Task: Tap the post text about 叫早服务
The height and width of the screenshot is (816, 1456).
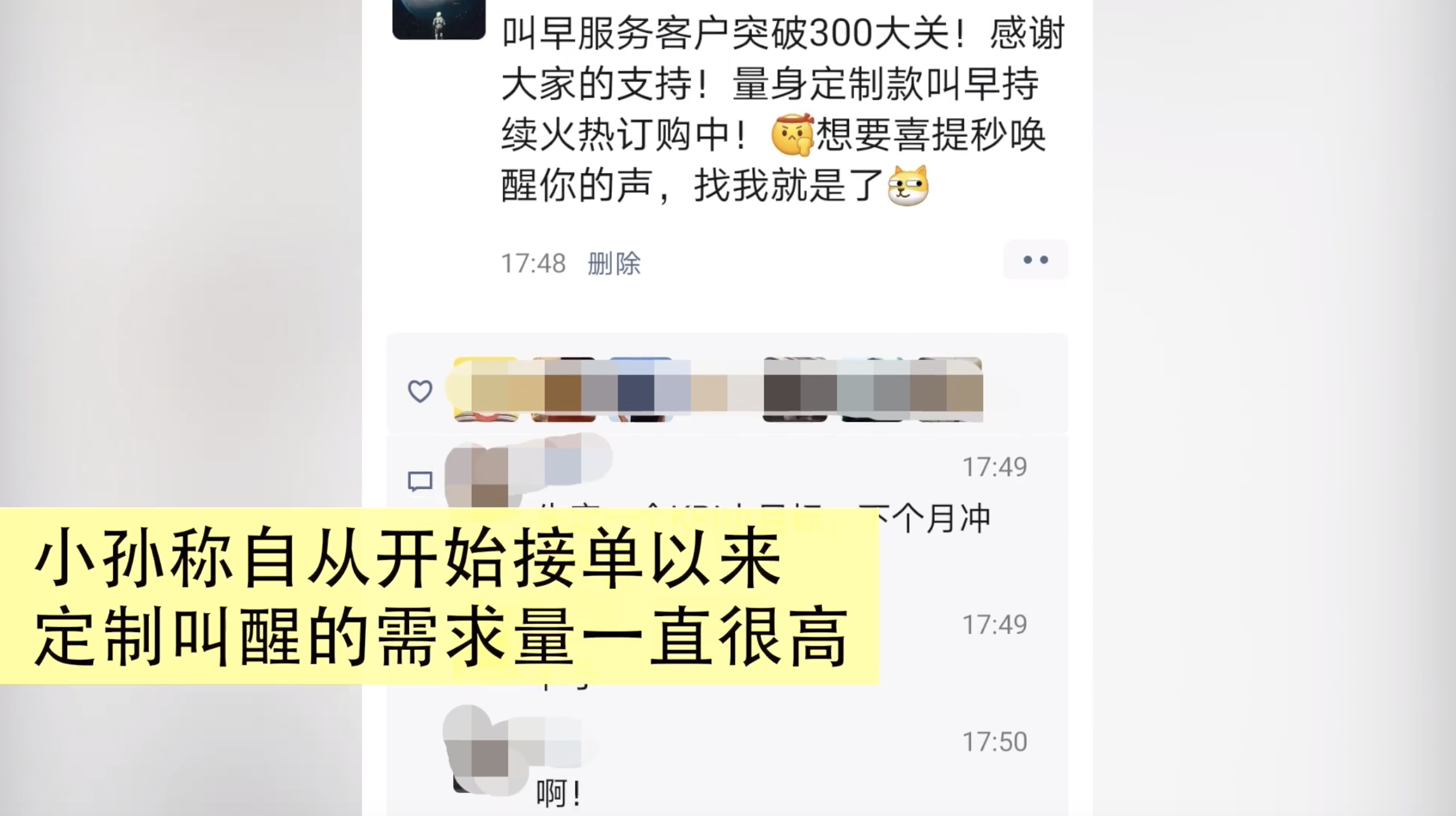Action: [x=783, y=109]
